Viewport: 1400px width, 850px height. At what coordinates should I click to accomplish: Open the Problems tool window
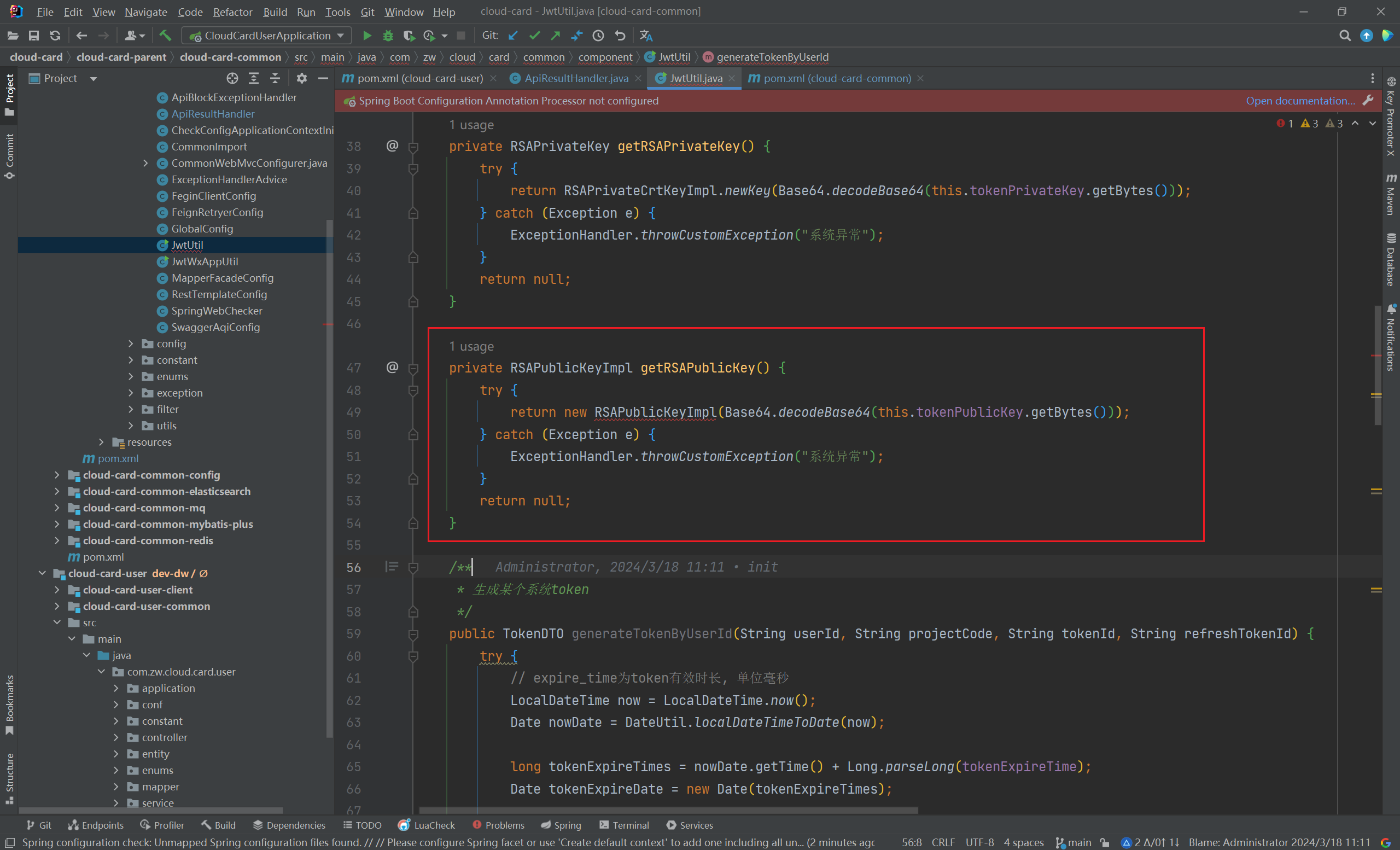[x=498, y=825]
